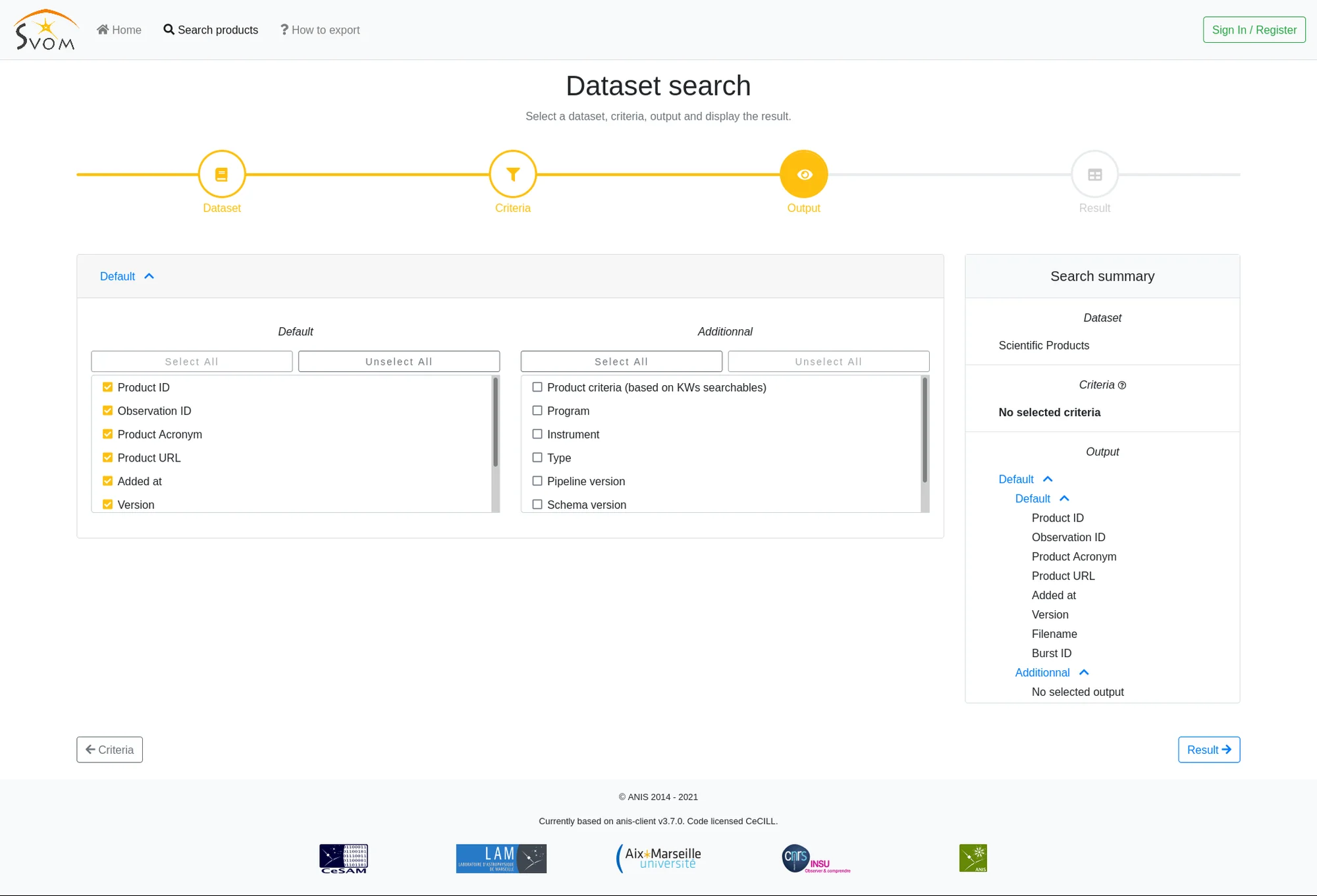Image resolution: width=1317 pixels, height=896 pixels.
Task: Open Search products page
Action: coord(211,30)
